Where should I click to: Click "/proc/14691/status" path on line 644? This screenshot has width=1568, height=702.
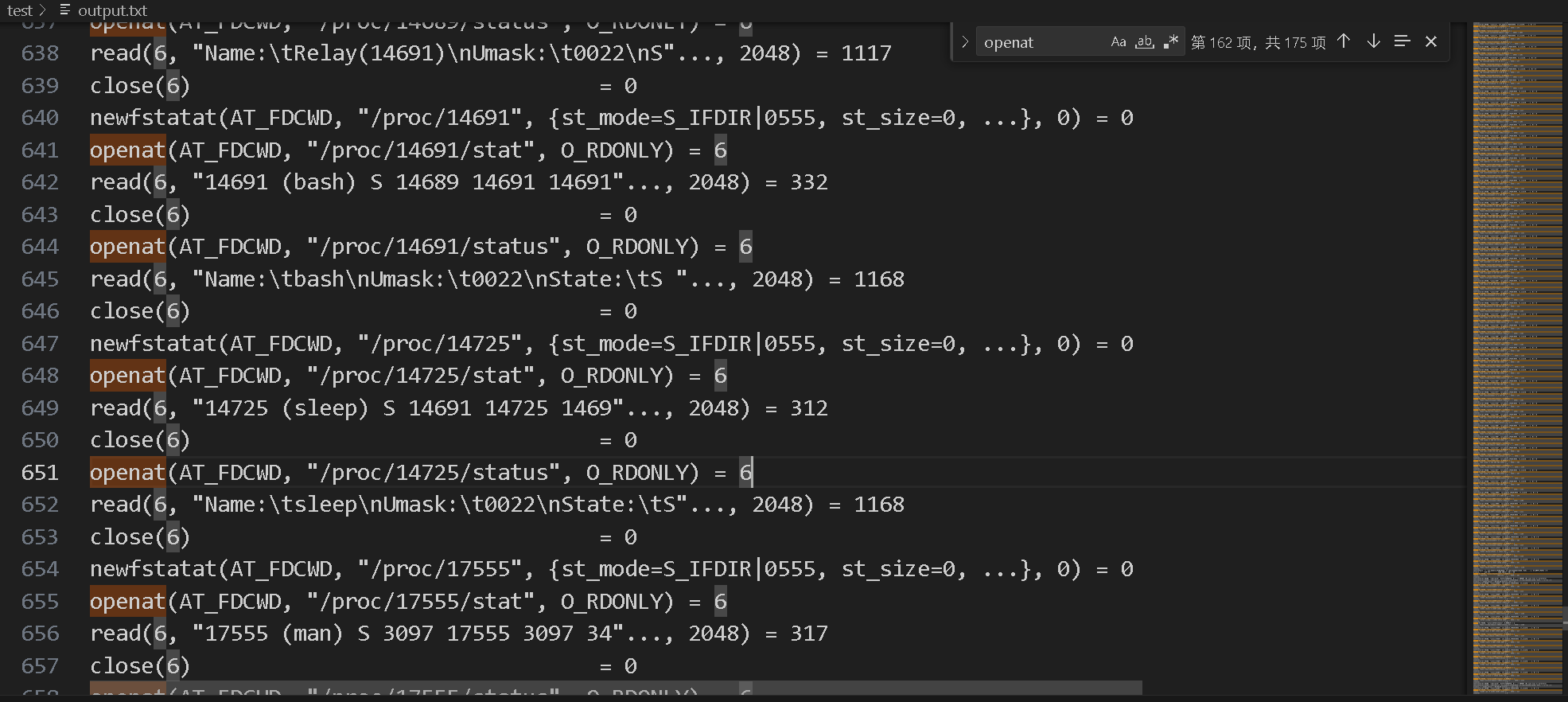pos(434,247)
